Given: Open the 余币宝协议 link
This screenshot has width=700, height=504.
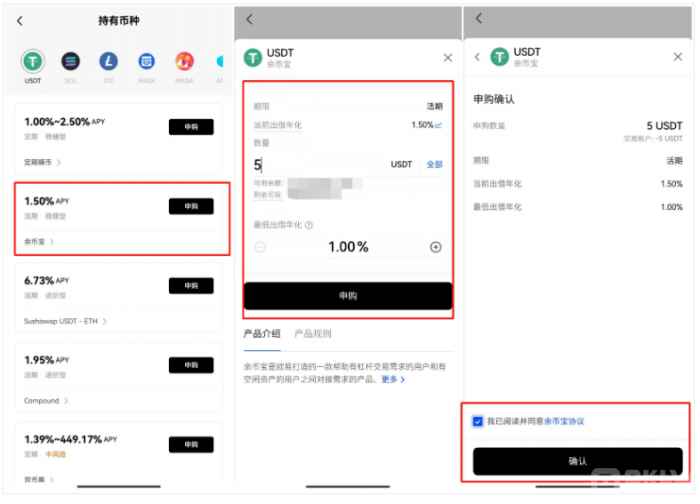Looking at the screenshot, I should (564, 421).
